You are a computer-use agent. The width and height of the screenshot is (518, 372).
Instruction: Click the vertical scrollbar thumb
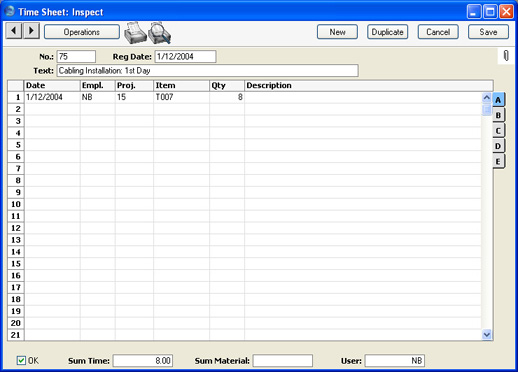click(487, 109)
